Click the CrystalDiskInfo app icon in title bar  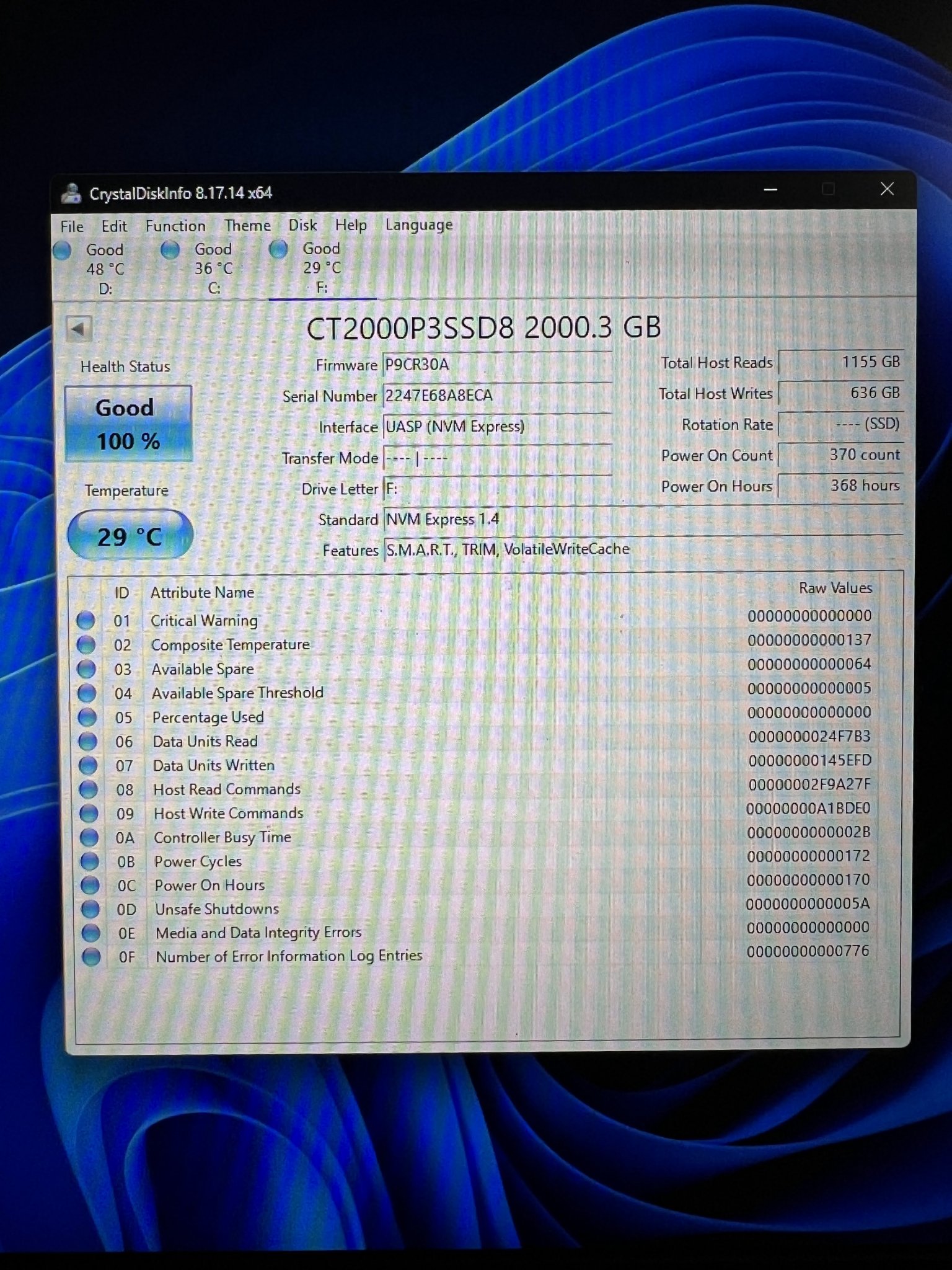click(71, 193)
